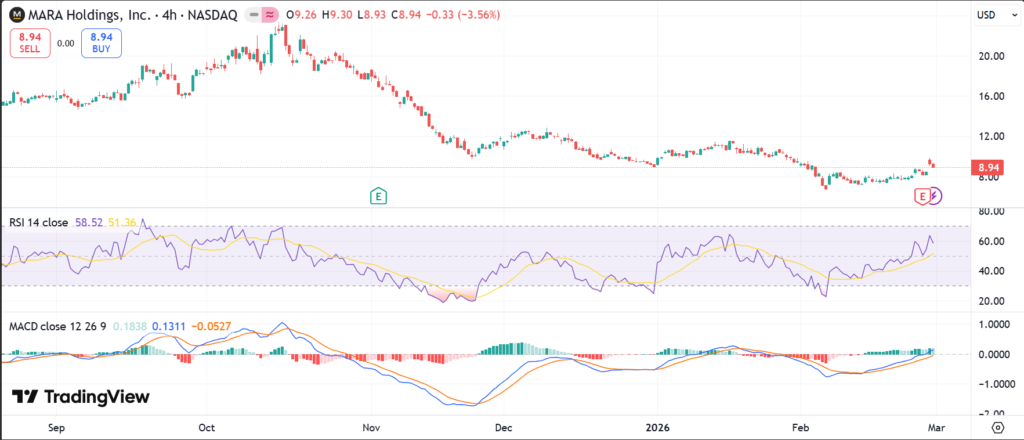Click the purple lightning bolt event icon
The image size is (1024, 440).
click(935, 196)
